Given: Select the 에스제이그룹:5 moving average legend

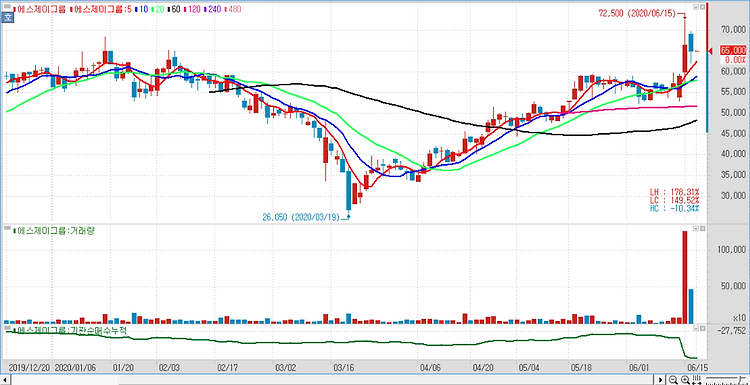Looking at the screenshot, I should [x=100, y=9].
